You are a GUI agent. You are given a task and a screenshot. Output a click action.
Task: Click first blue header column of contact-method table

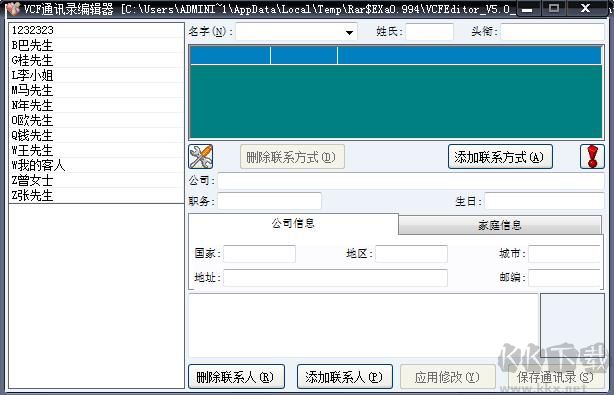[230, 55]
